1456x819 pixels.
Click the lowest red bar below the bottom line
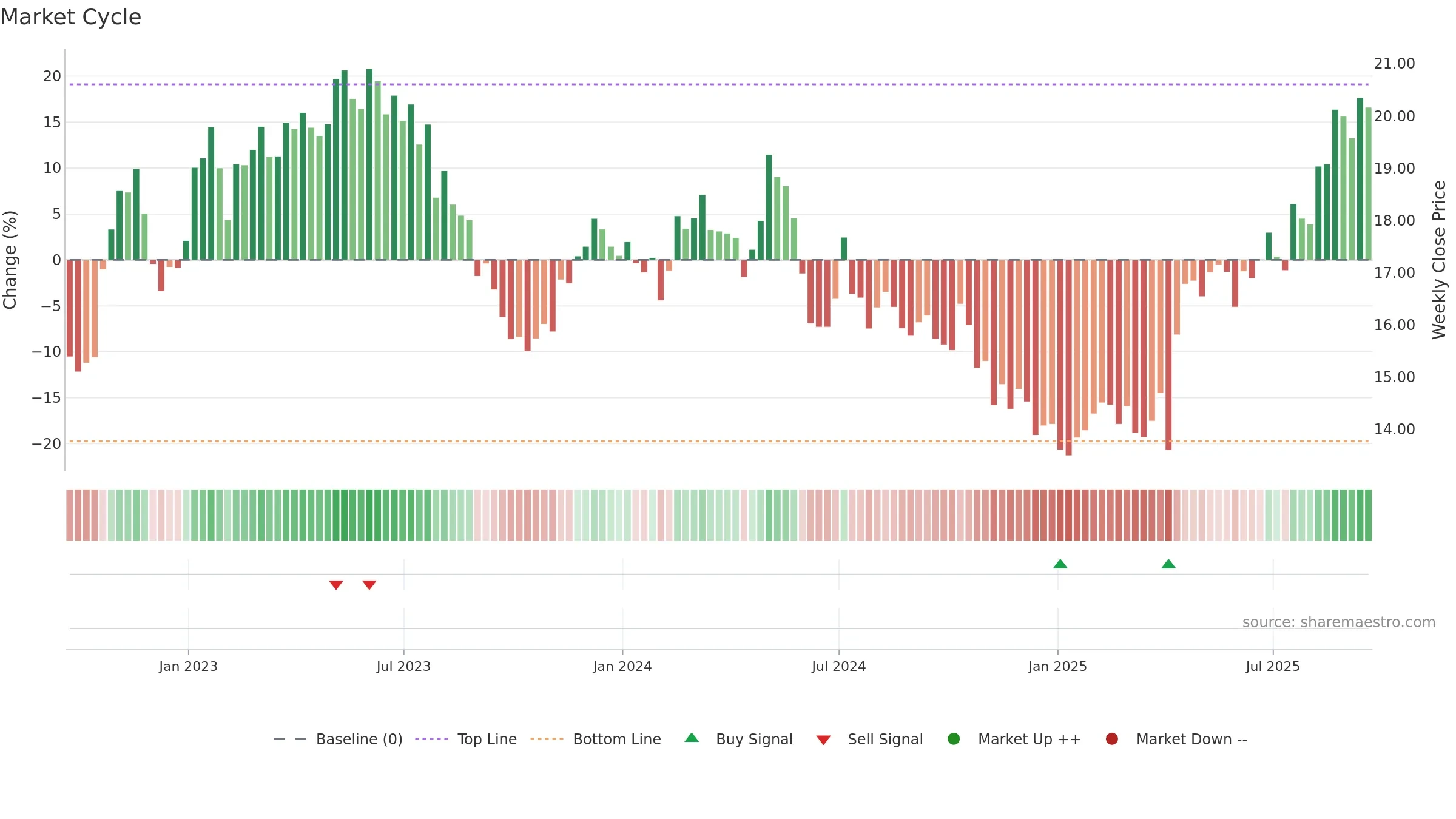click(x=1068, y=357)
